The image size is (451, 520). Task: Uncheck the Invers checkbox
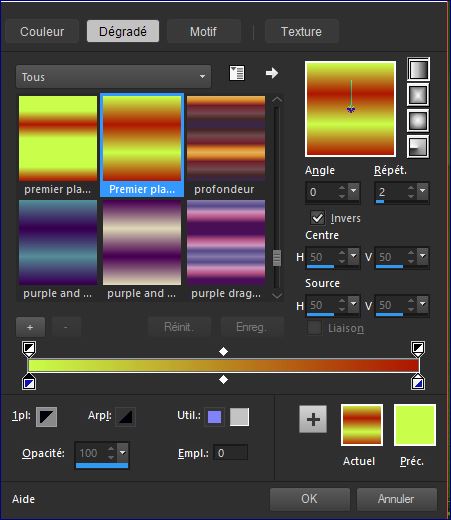(x=317, y=218)
